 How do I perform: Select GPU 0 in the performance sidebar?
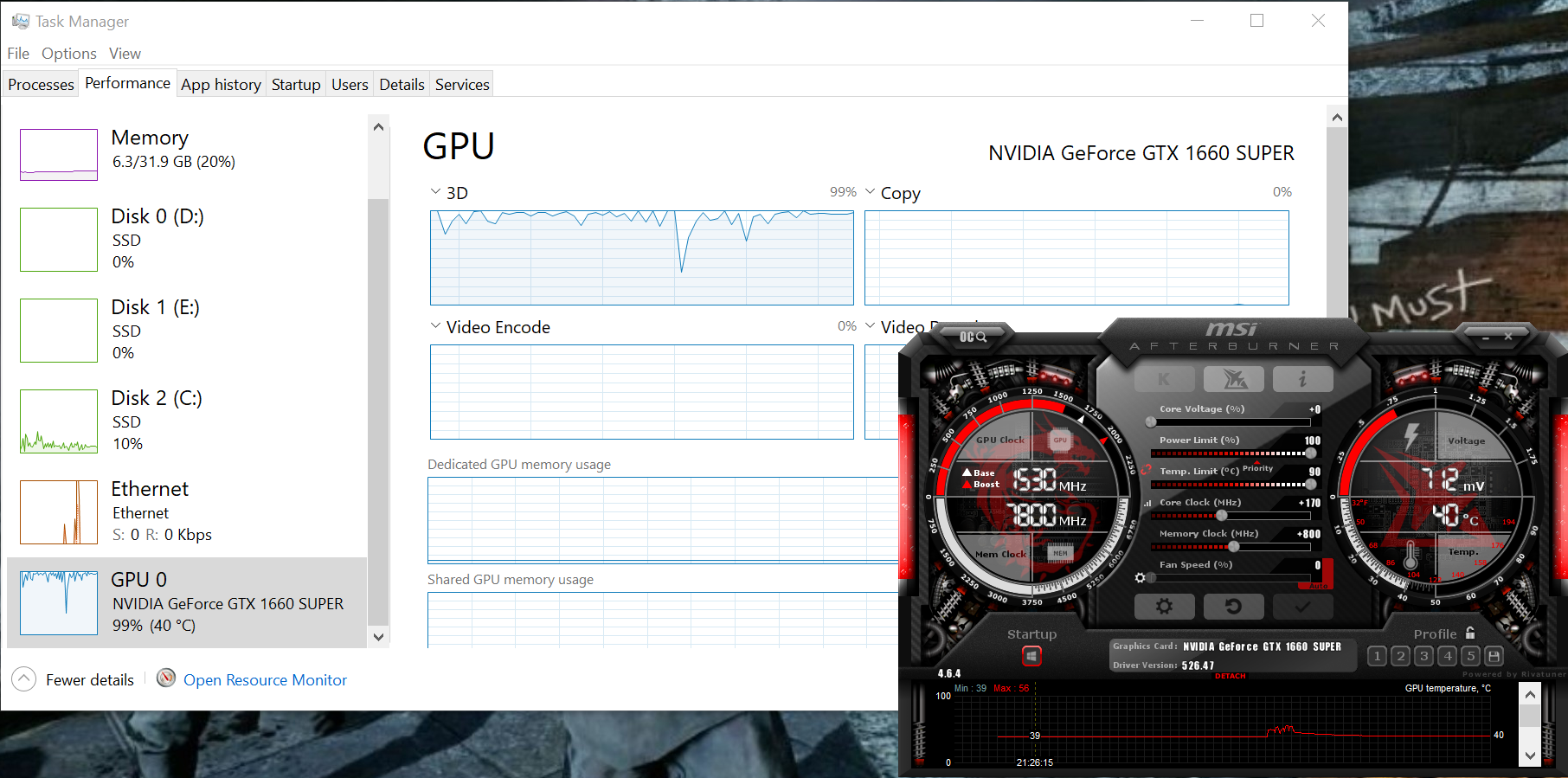pos(187,602)
